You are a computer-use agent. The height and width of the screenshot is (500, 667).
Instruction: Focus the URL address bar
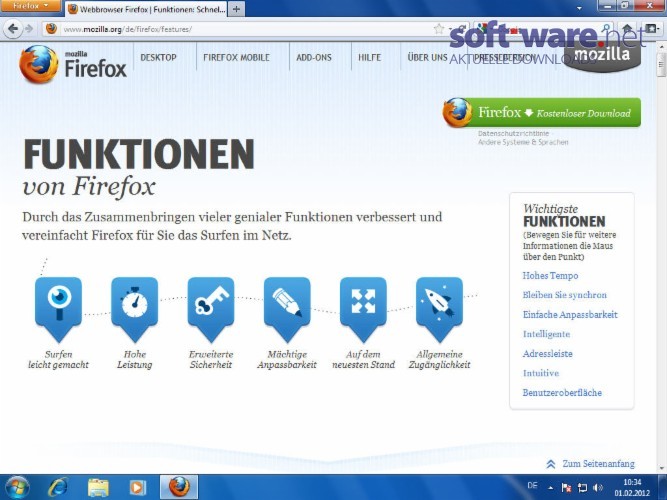[247, 29]
